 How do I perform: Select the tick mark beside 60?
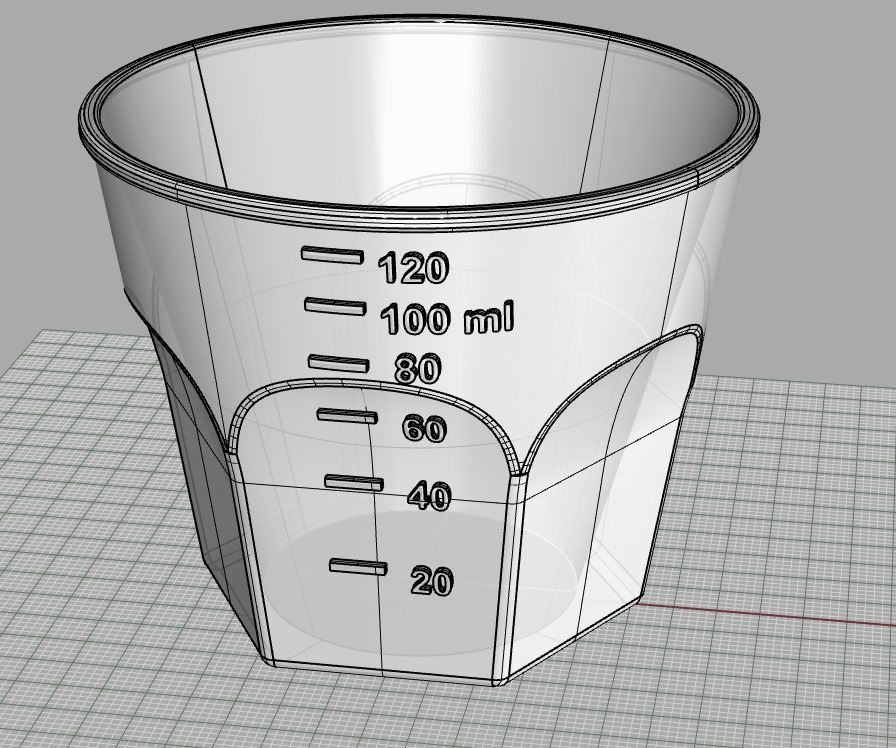[x=347, y=416]
